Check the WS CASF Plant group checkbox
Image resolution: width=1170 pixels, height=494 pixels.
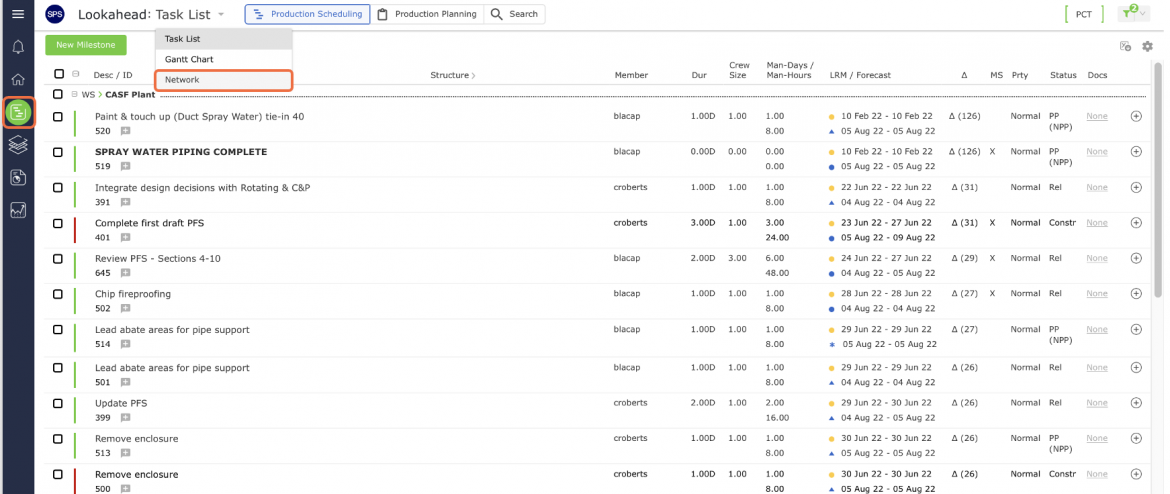58,95
